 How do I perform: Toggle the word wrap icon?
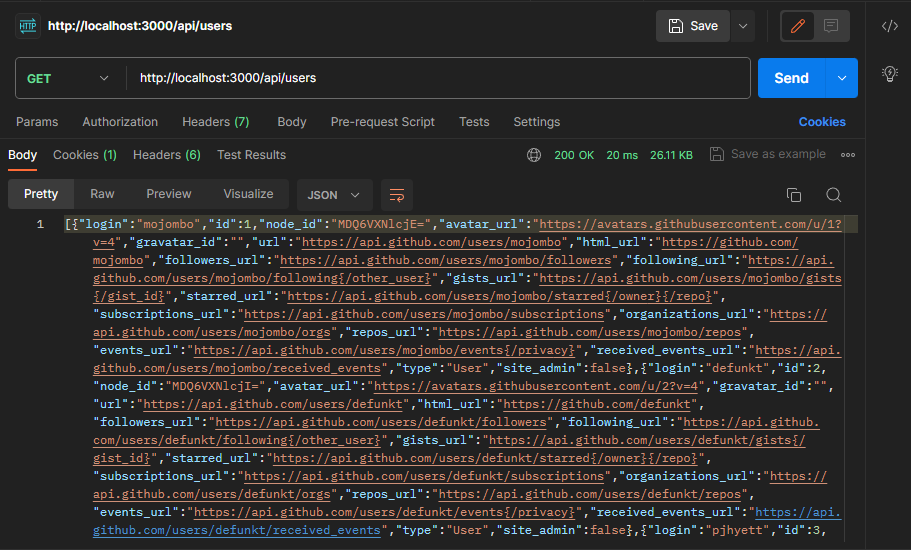[397, 195]
